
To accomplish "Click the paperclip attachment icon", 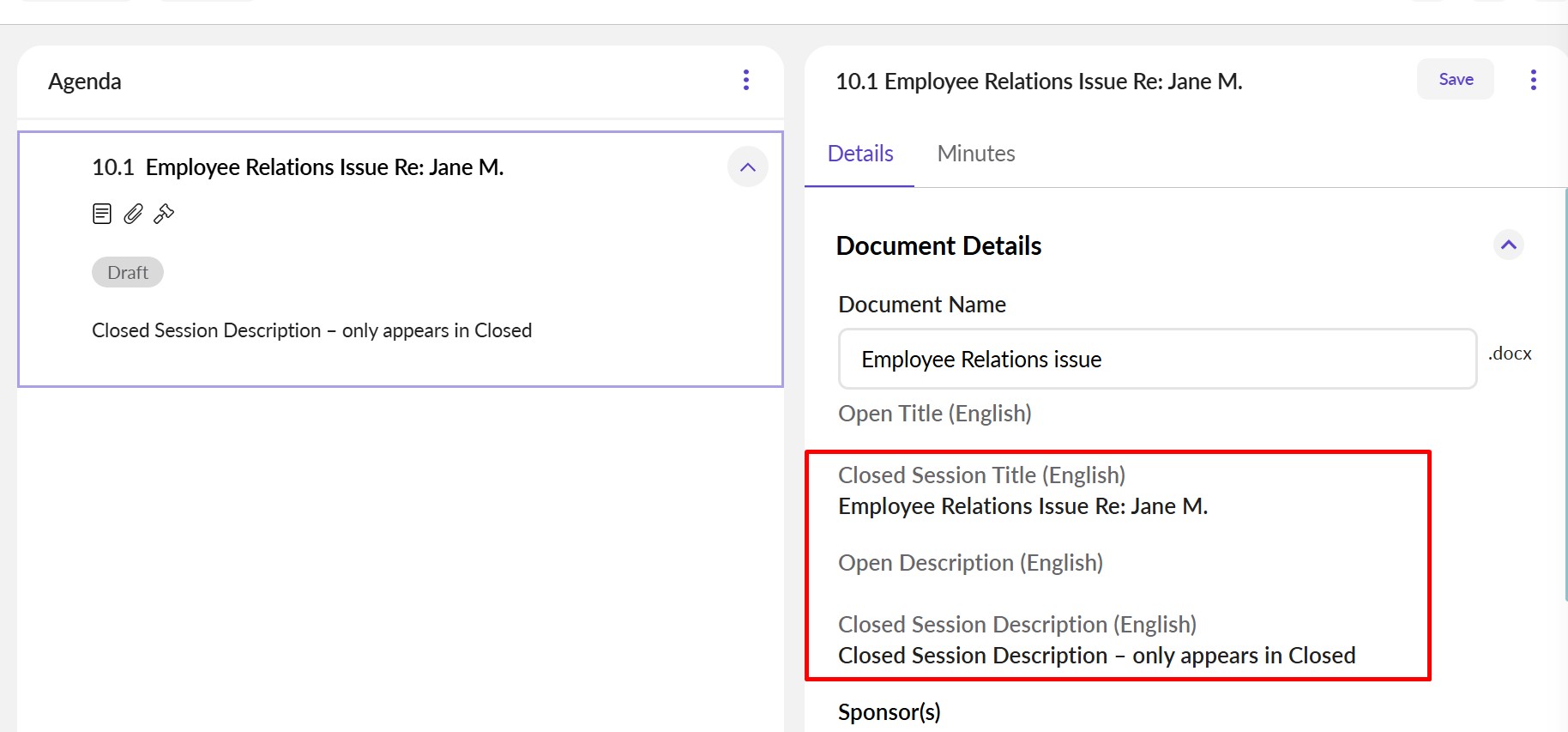I will (x=133, y=214).
